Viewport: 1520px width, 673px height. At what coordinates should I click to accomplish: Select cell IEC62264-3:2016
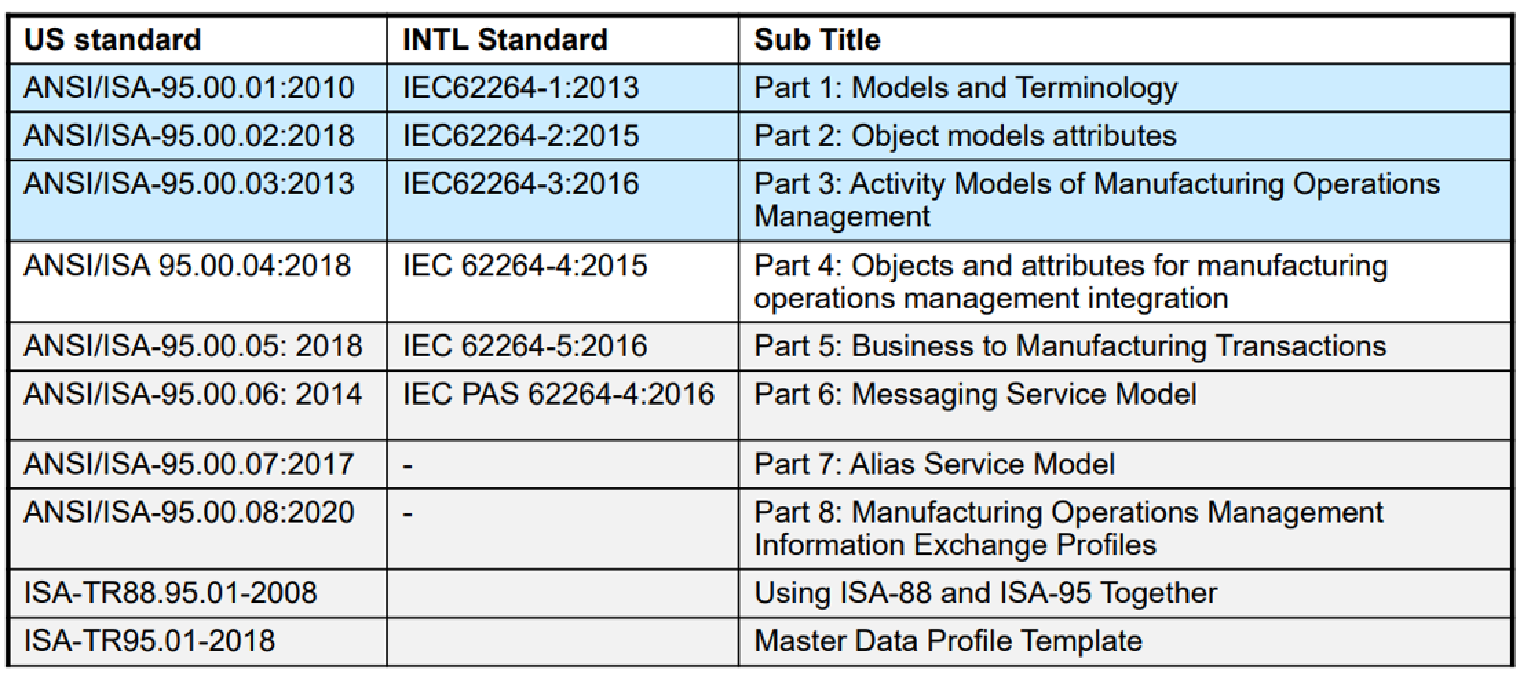tap(562, 200)
